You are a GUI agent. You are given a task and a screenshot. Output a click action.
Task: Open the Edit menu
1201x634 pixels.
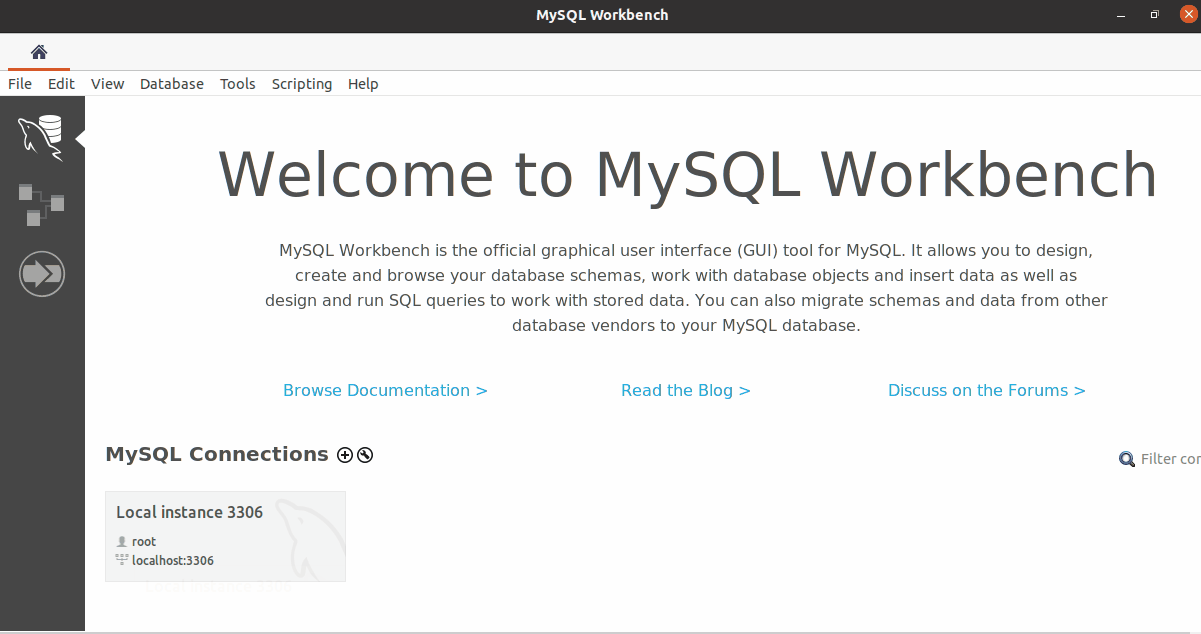[61, 84]
